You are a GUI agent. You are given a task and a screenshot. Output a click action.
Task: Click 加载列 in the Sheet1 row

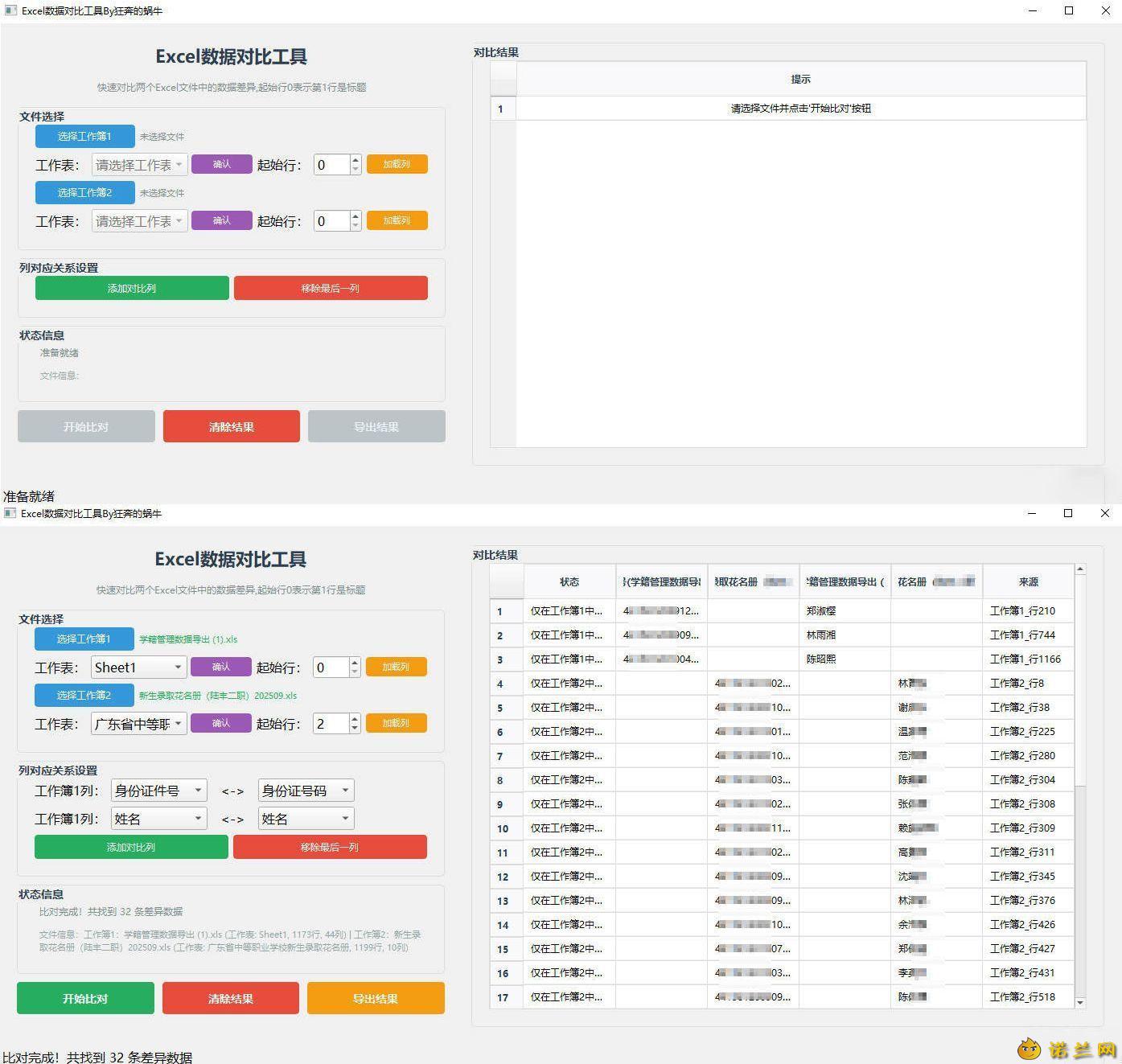pos(397,667)
